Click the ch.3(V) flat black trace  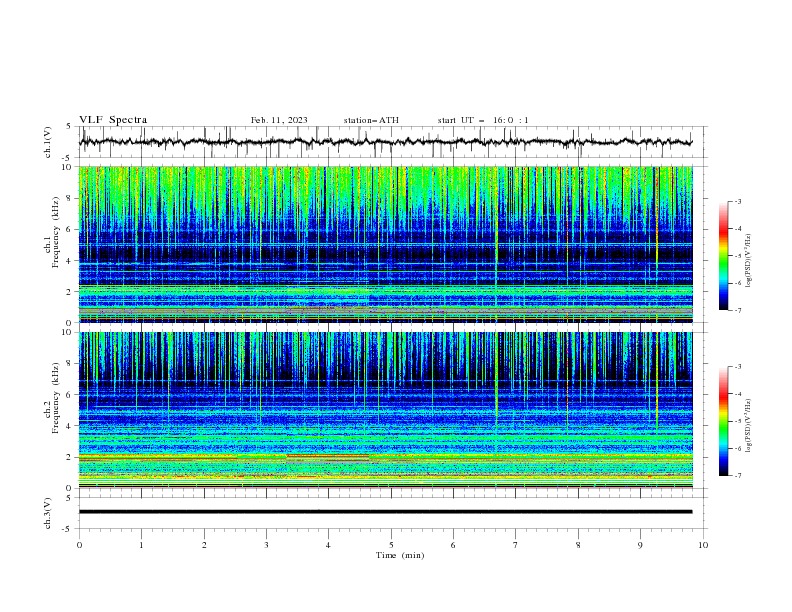[390, 512]
